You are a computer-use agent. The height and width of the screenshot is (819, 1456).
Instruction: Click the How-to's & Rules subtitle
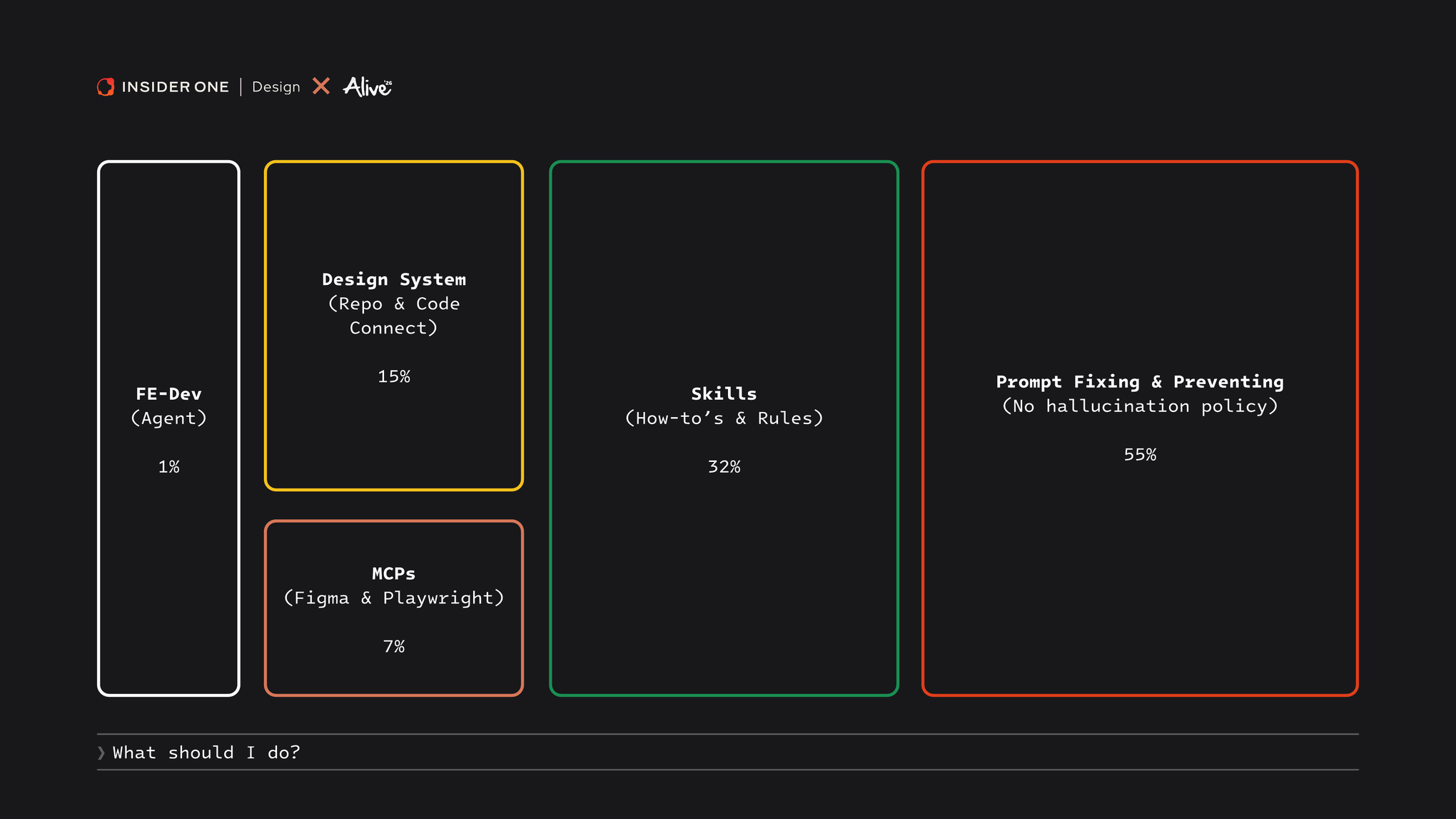(x=724, y=418)
